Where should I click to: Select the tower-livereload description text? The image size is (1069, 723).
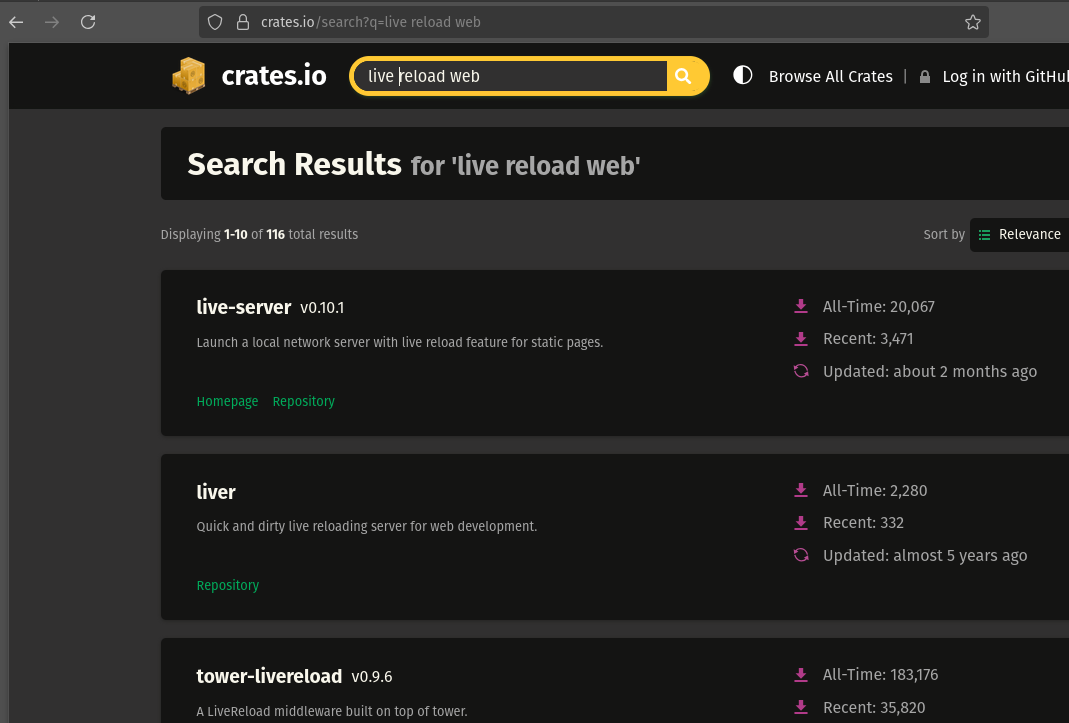click(332, 711)
